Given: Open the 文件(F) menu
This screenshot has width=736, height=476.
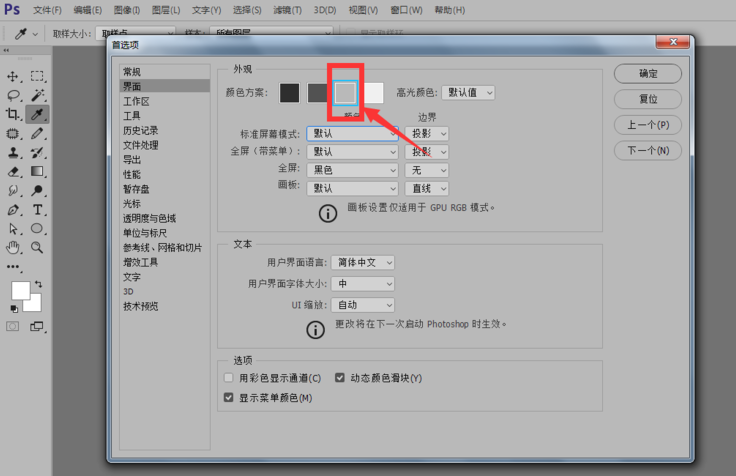Looking at the screenshot, I should pos(47,10).
